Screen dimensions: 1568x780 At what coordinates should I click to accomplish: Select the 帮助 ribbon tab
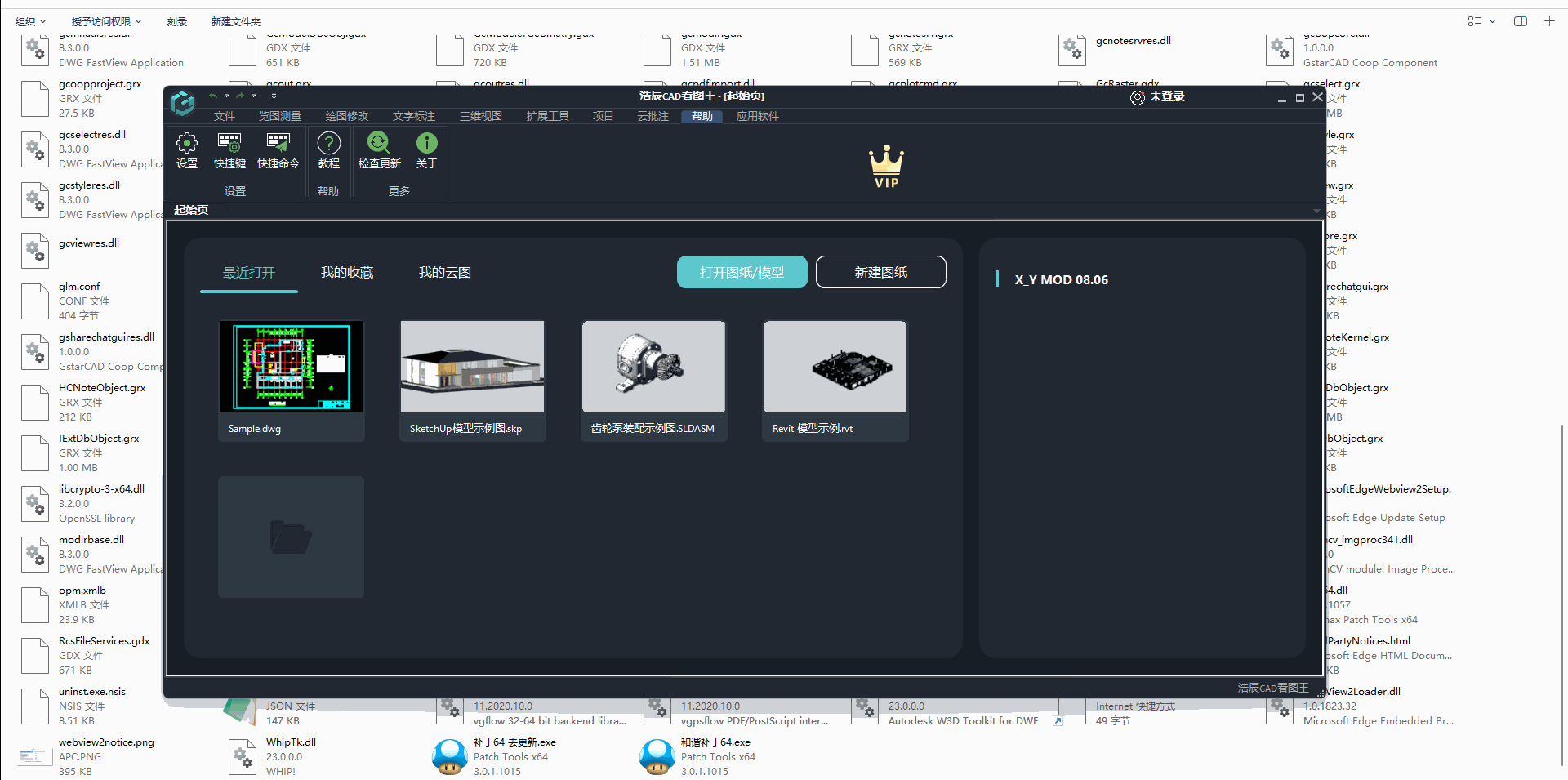[x=702, y=116]
